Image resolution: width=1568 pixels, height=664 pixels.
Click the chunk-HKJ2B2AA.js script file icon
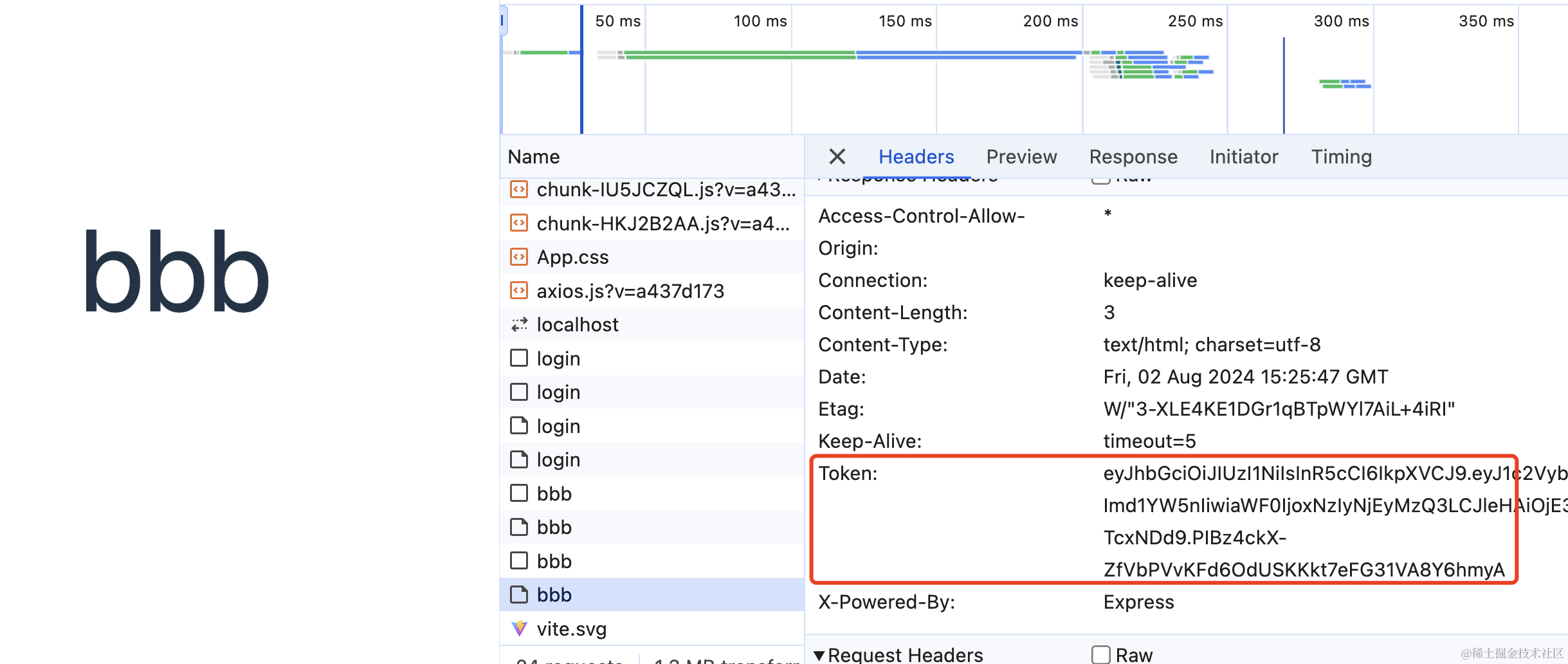[x=518, y=223]
